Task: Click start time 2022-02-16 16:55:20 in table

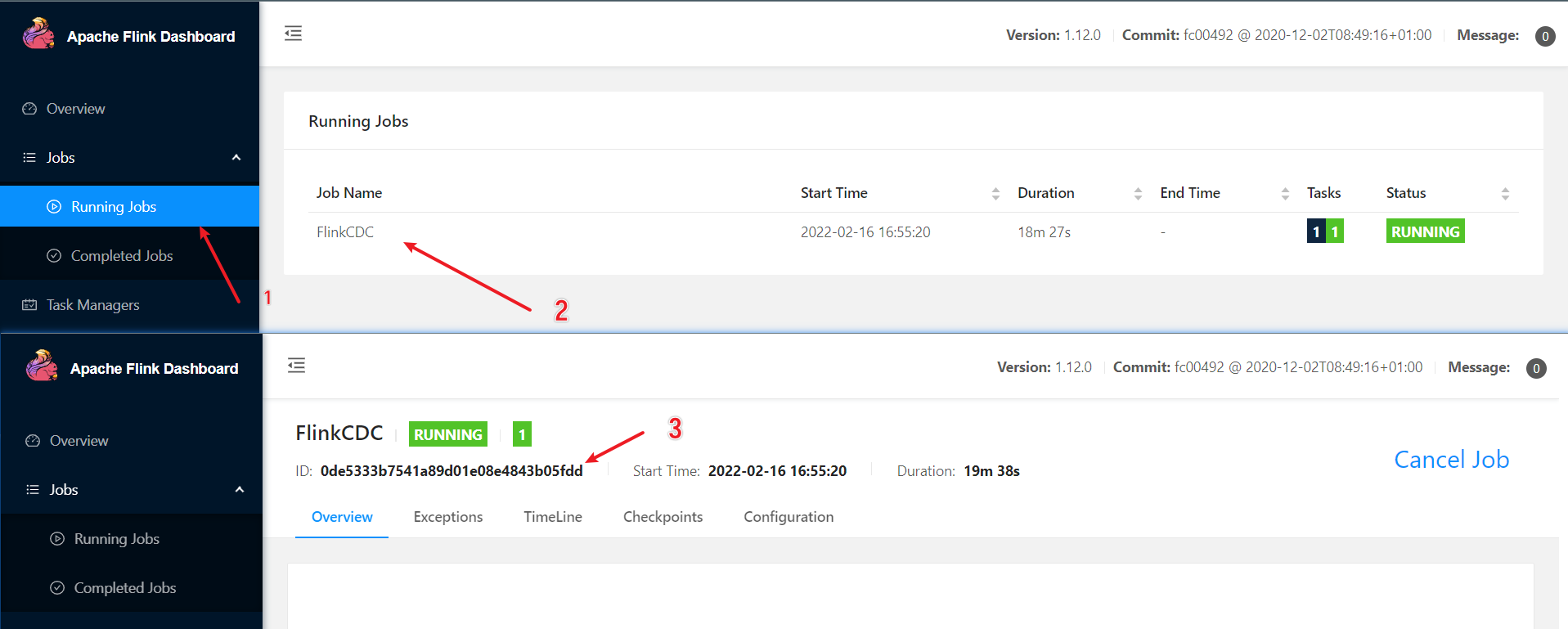Action: (865, 232)
